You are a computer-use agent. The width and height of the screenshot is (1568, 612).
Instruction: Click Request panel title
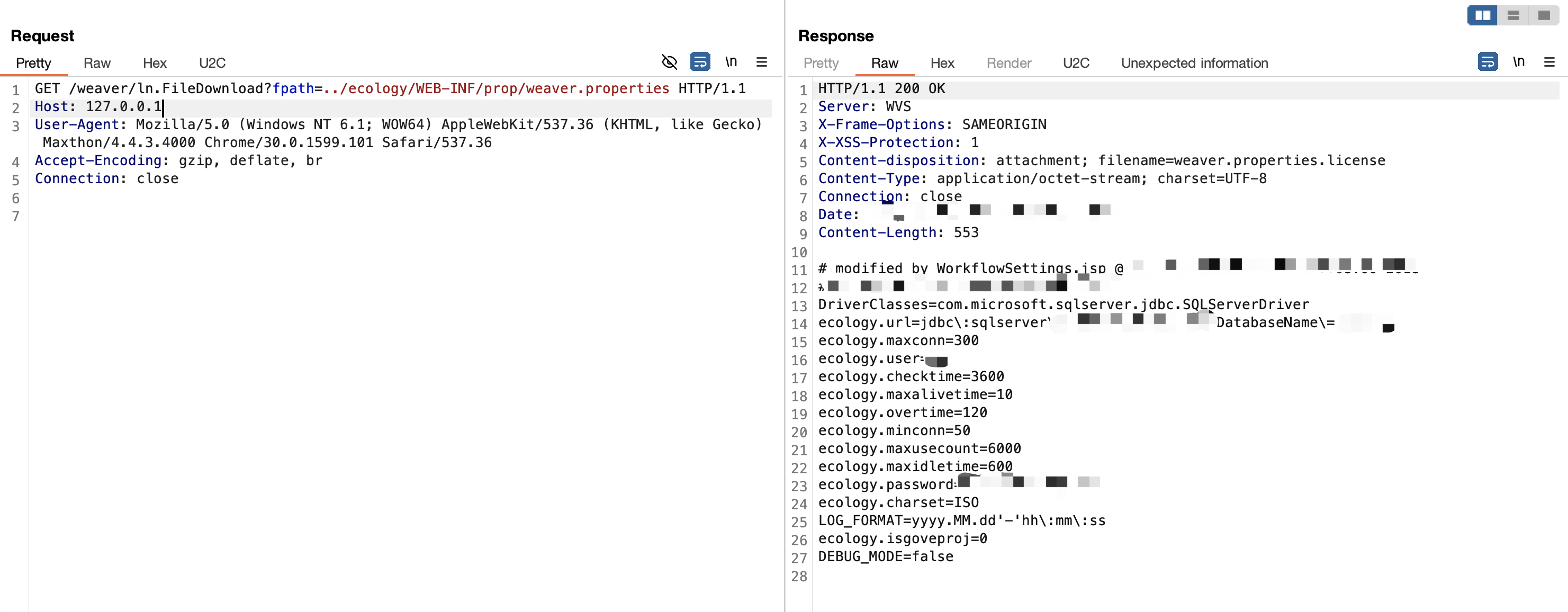point(42,36)
